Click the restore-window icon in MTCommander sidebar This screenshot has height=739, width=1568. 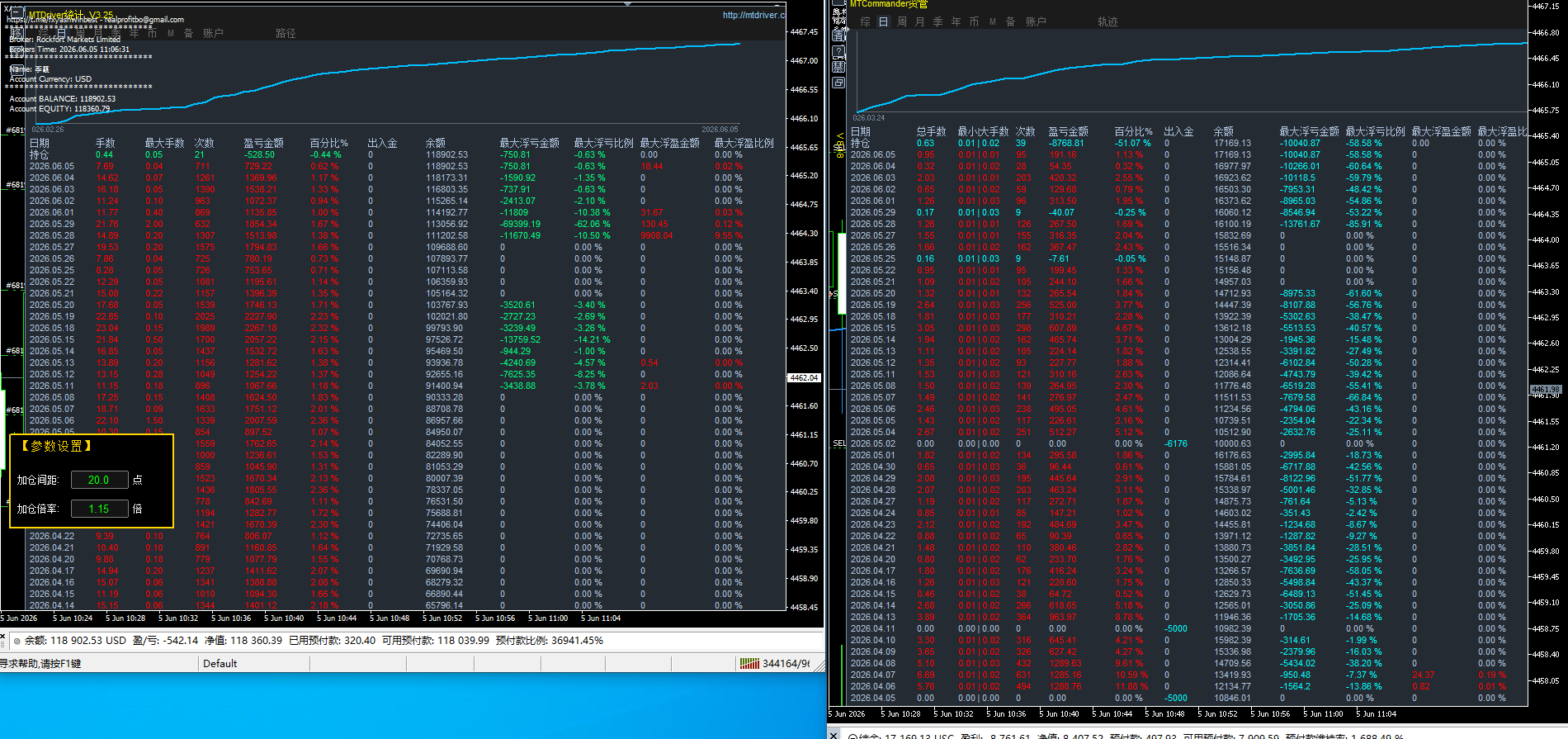click(x=838, y=83)
